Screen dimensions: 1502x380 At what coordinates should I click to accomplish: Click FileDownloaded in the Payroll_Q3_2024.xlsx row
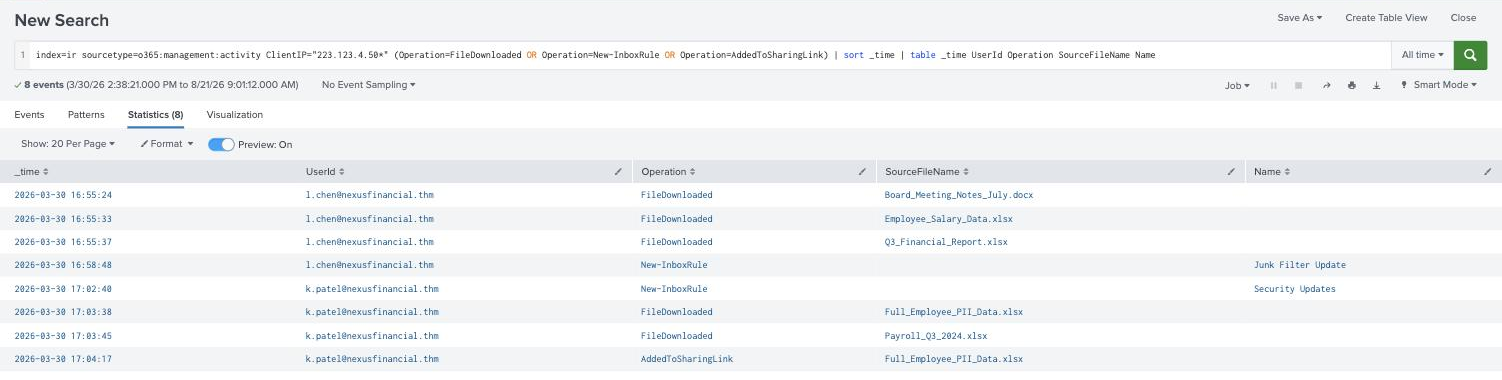(677, 336)
